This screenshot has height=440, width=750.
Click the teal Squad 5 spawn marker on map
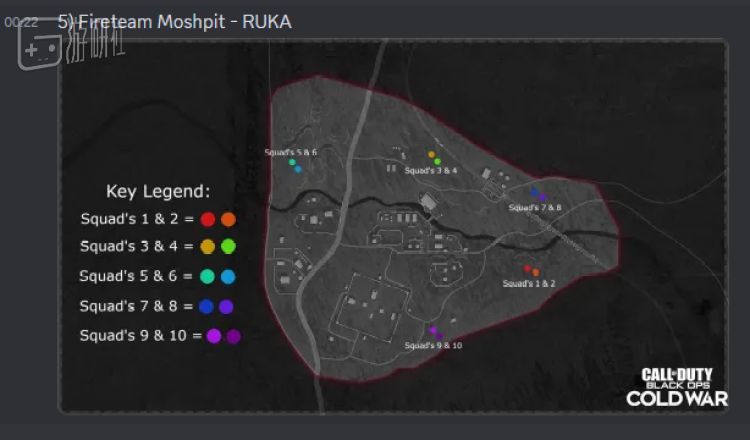coord(292,162)
